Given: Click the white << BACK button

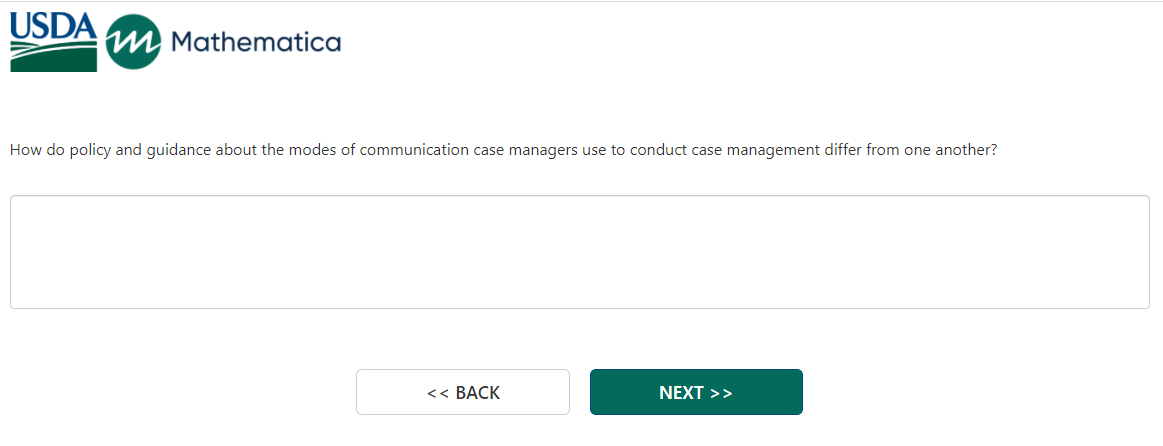Looking at the screenshot, I should [463, 392].
